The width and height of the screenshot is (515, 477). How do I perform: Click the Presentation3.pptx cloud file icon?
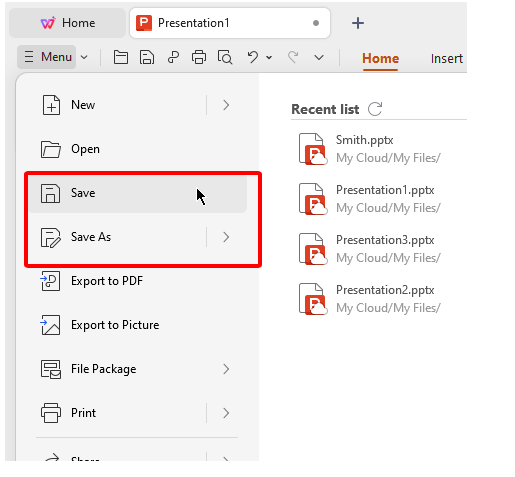(313, 249)
